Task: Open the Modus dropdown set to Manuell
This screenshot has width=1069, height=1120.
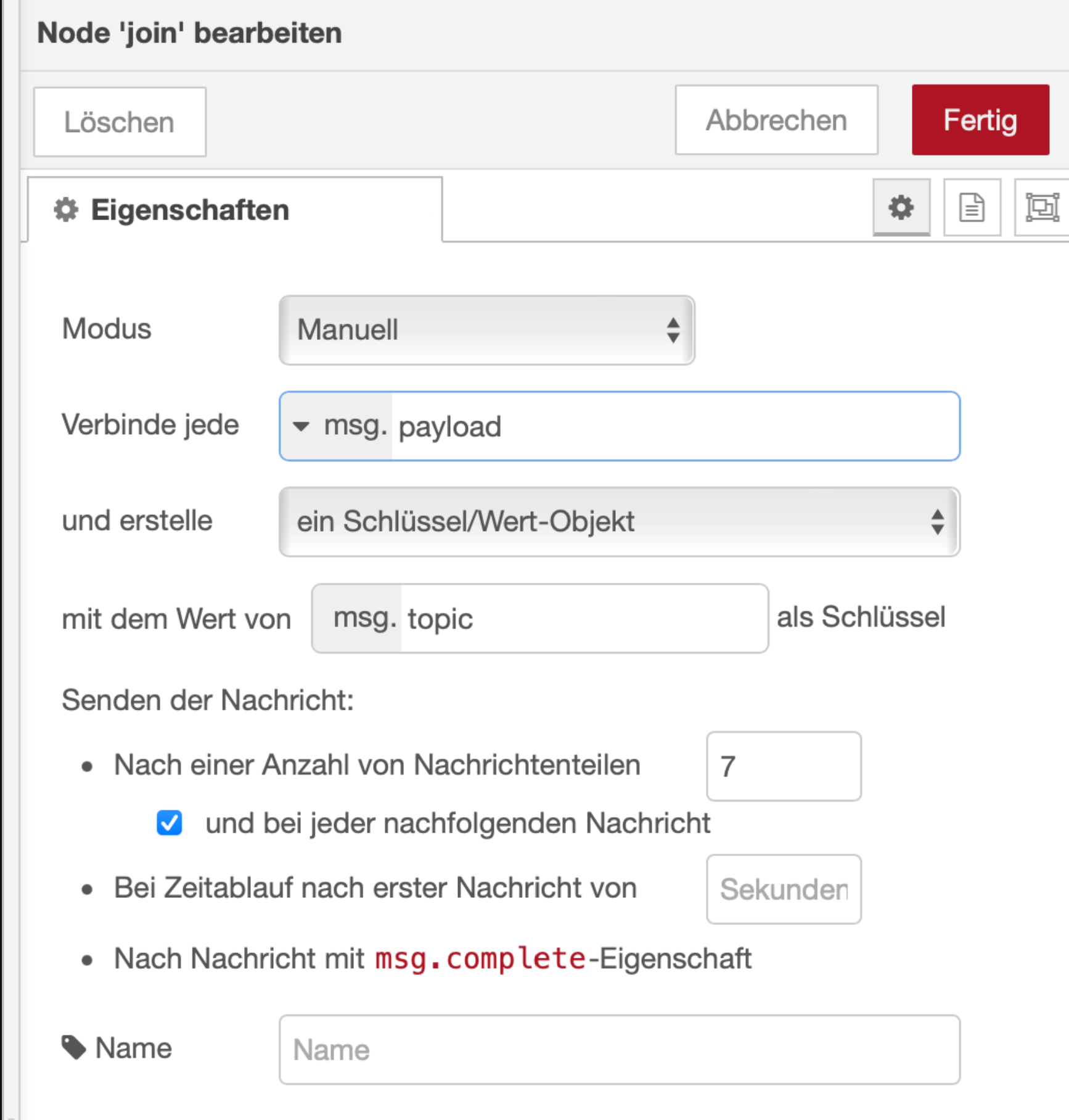Action: click(x=486, y=330)
